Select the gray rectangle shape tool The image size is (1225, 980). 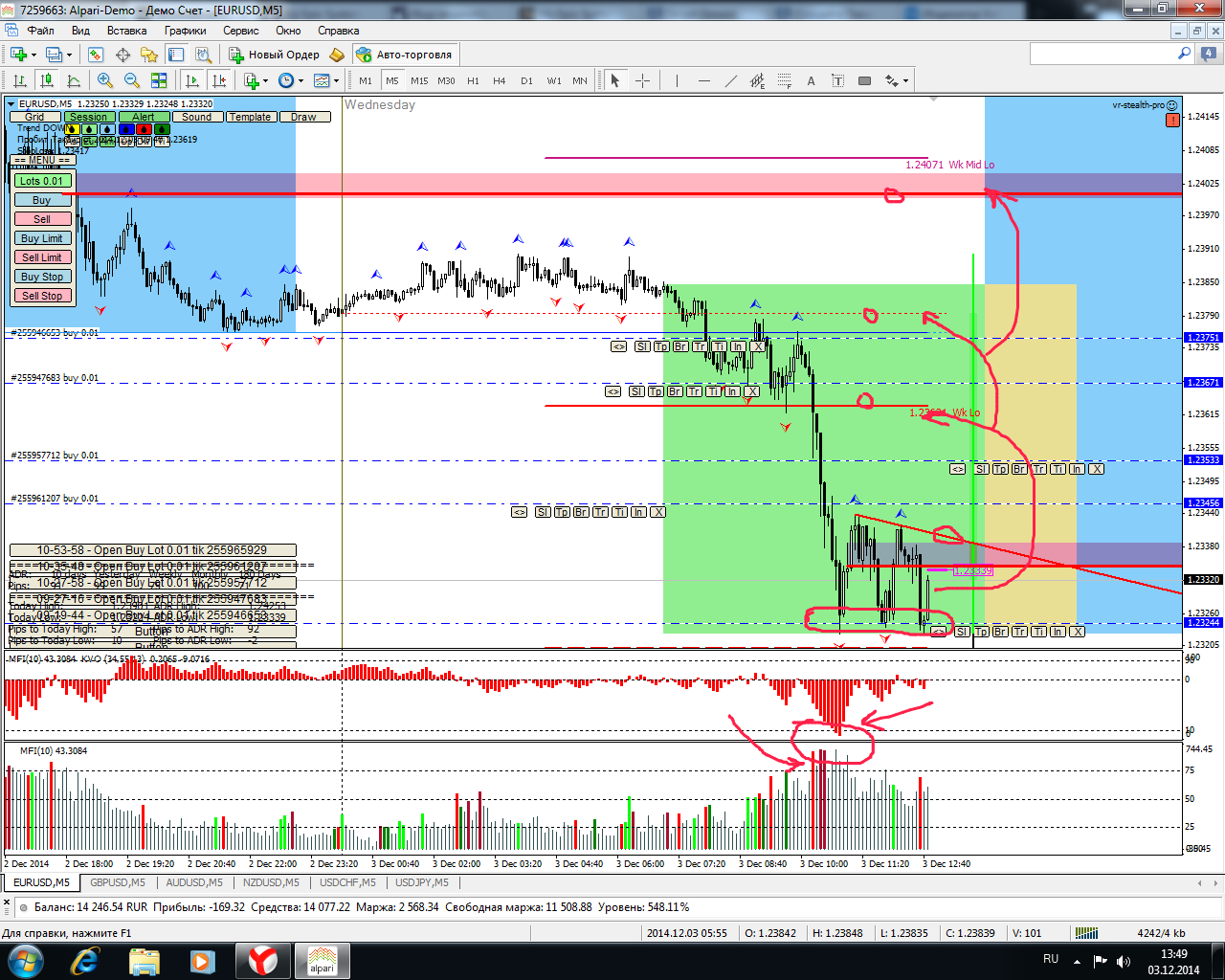coord(864,80)
